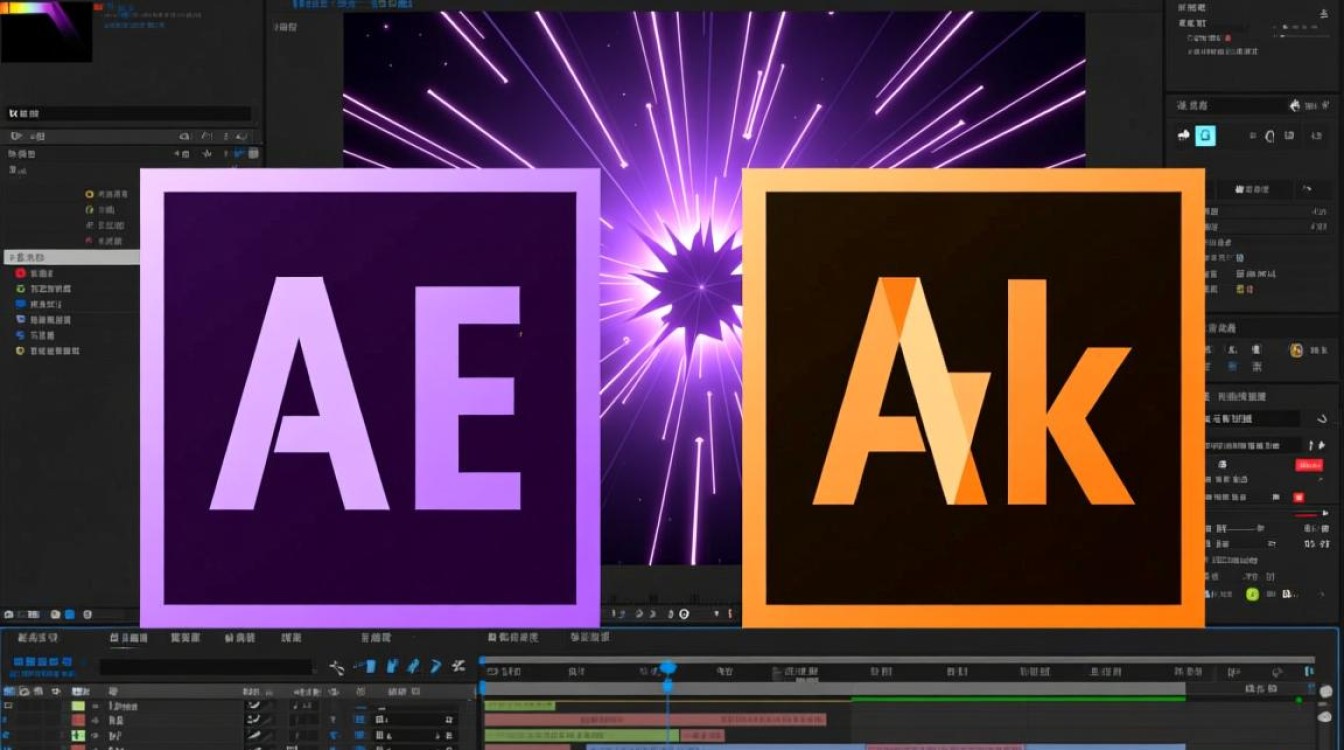The width and height of the screenshot is (1344, 750).
Task: Click the cyan highlighted icon in right panel
Action: pos(1206,135)
